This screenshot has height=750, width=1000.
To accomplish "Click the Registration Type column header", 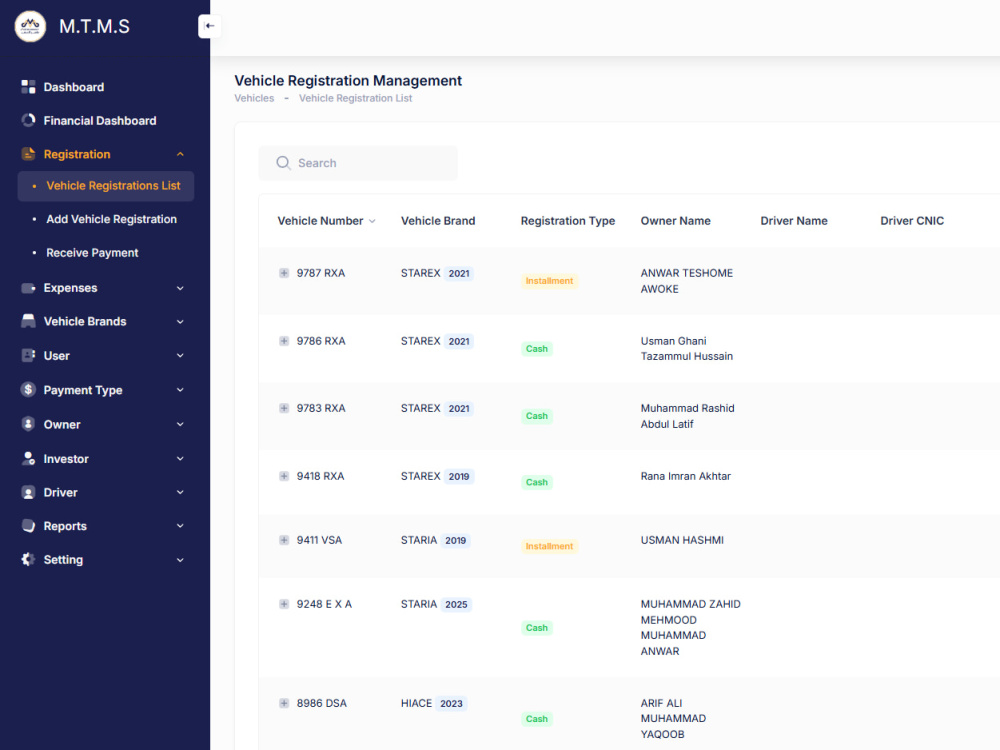I will (568, 221).
